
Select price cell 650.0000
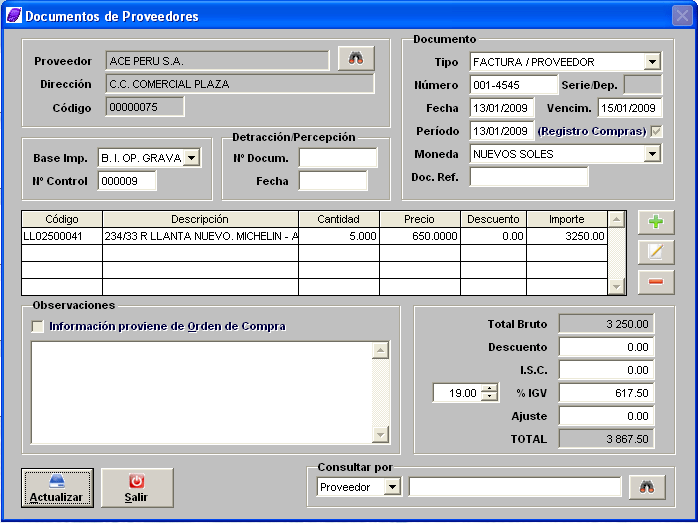[x=420, y=236]
